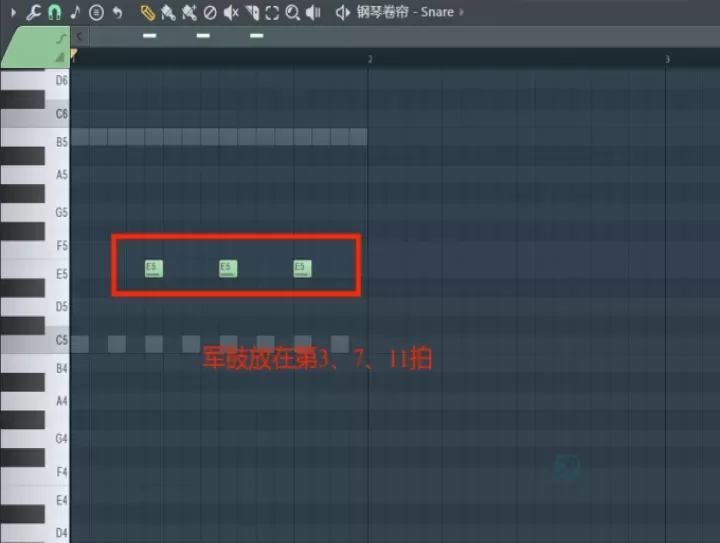
Task: Select the Delete tool circle-slash icon
Action: [210, 13]
